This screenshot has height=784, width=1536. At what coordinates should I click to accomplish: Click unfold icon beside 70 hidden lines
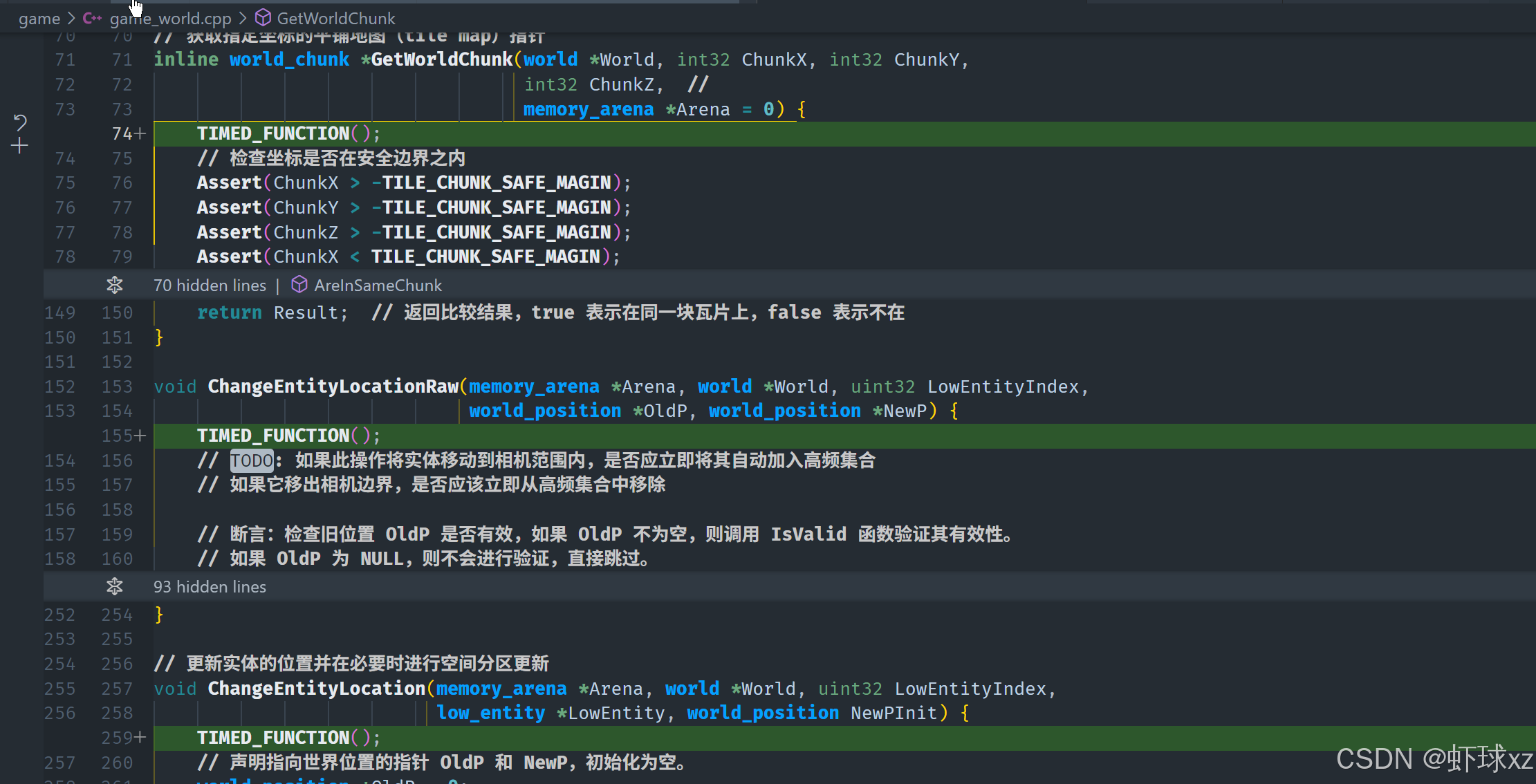(115, 285)
